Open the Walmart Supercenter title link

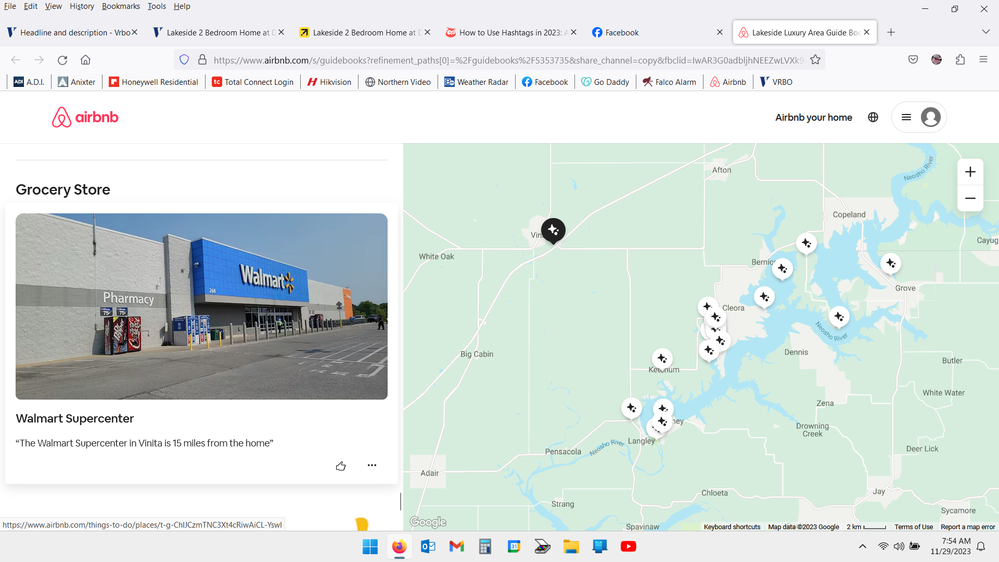tap(75, 419)
